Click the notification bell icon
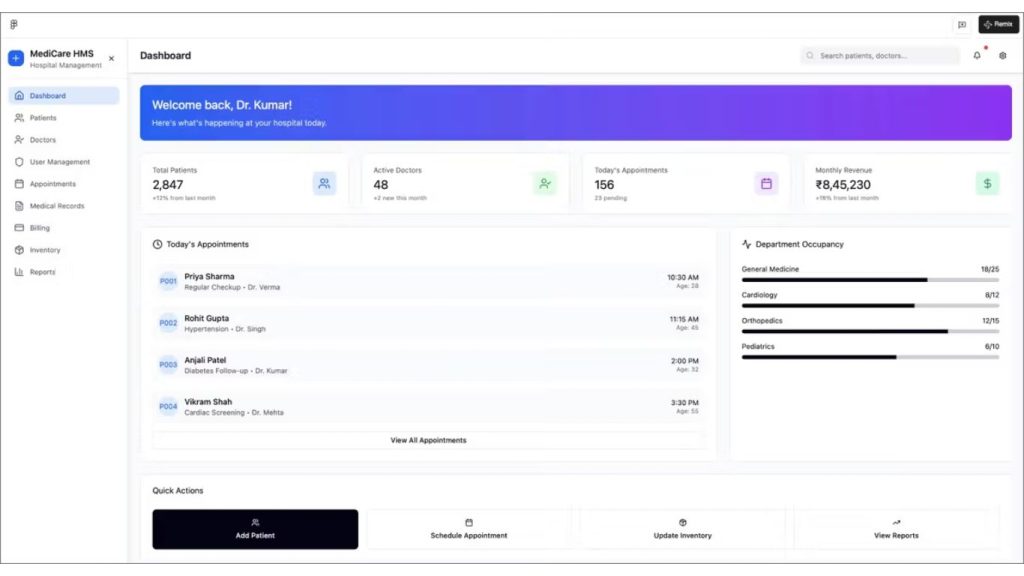The image size is (1024, 576). [977, 56]
